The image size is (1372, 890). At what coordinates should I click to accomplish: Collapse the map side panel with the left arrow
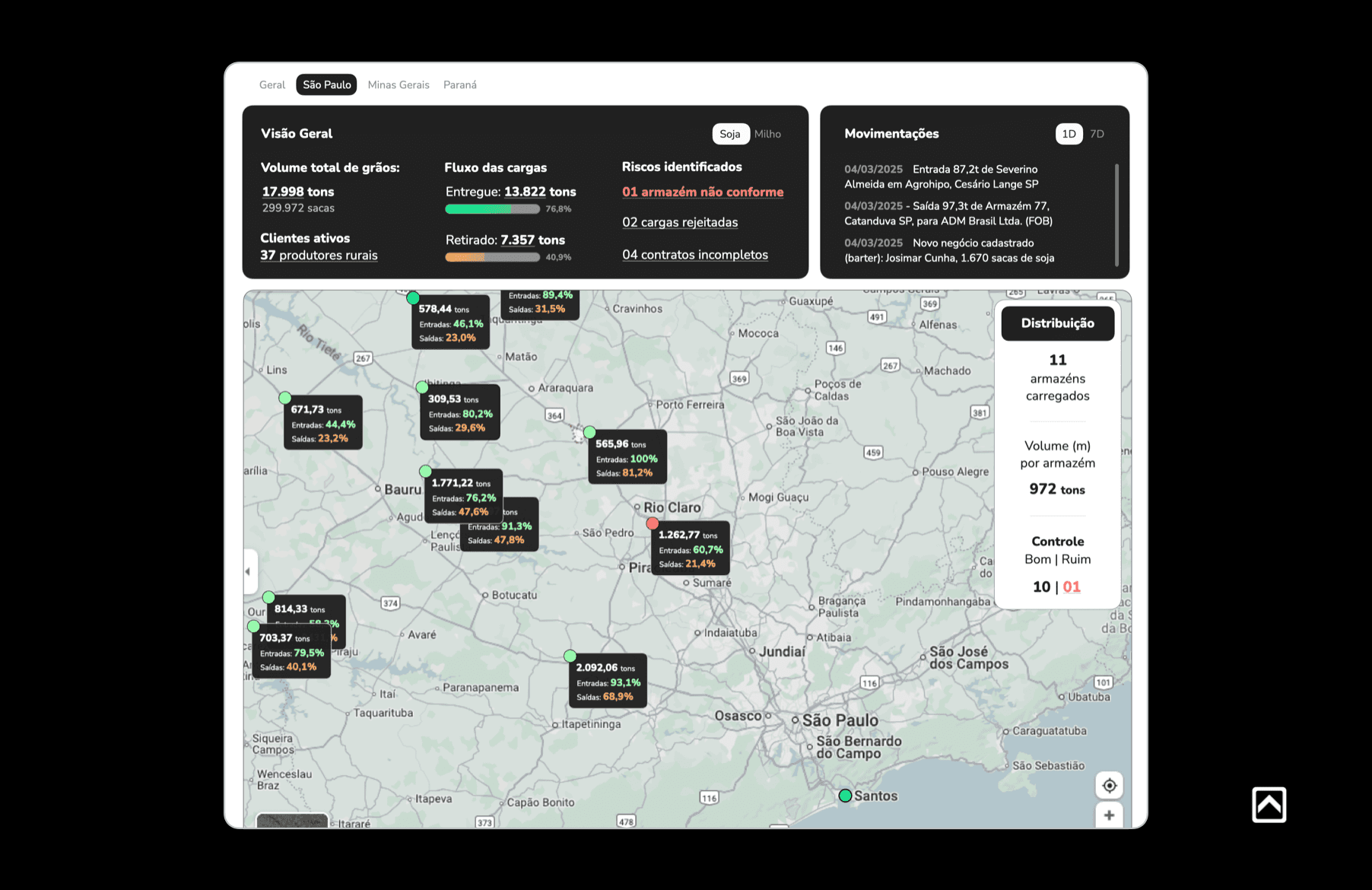[x=247, y=571]
